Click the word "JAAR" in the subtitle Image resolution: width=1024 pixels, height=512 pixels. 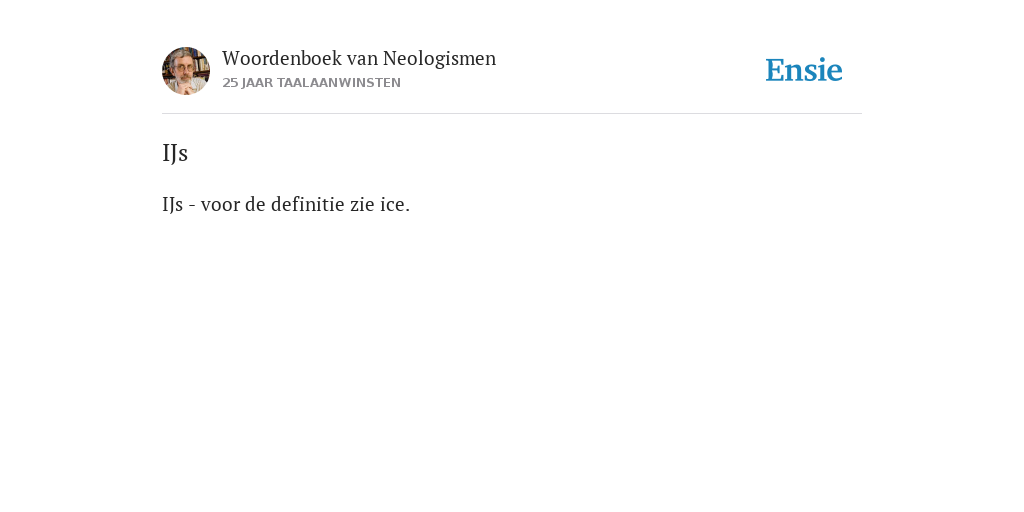[x=257, y=83]
